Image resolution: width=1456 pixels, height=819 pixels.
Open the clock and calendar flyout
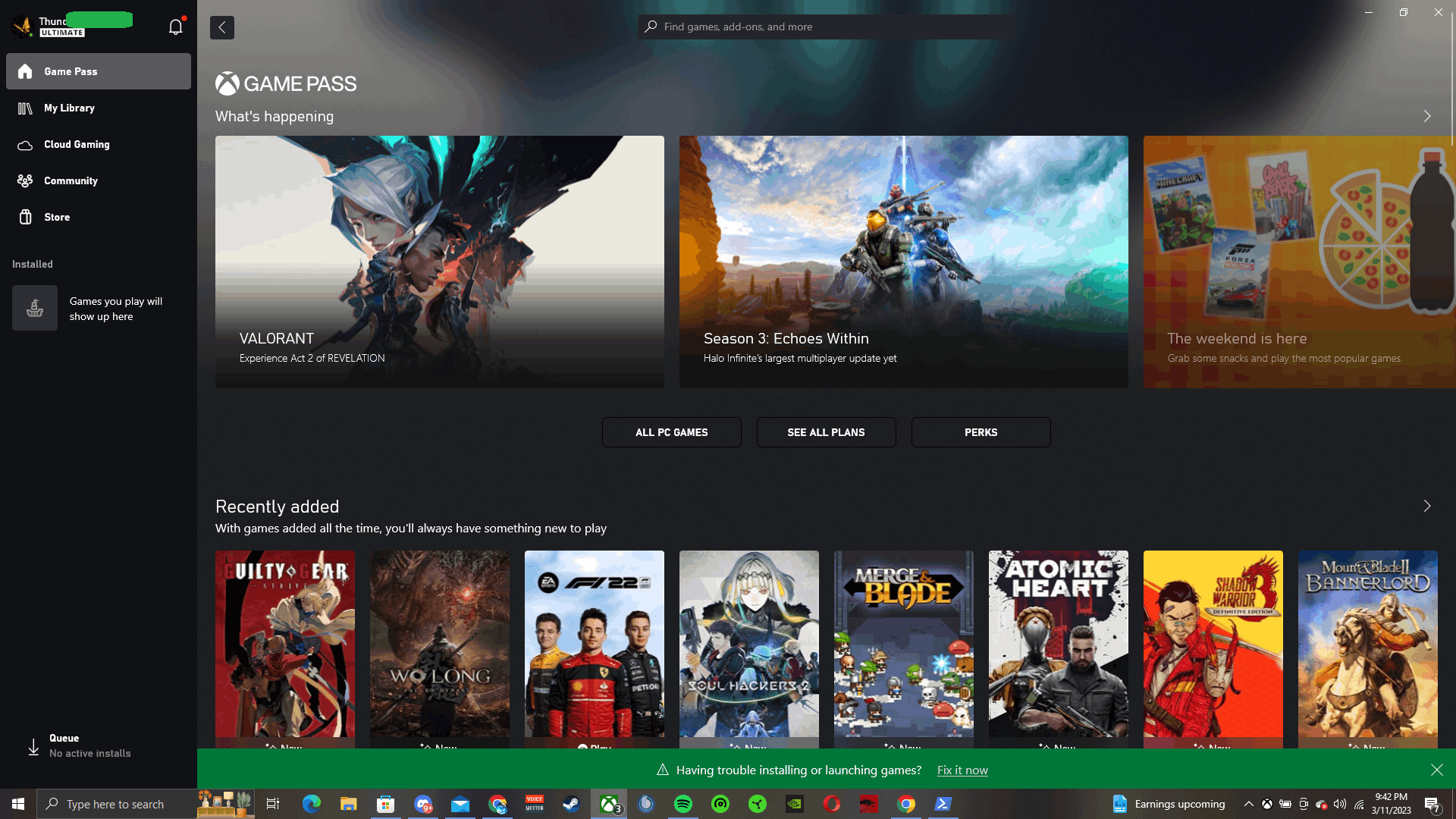coord(1392,804)
